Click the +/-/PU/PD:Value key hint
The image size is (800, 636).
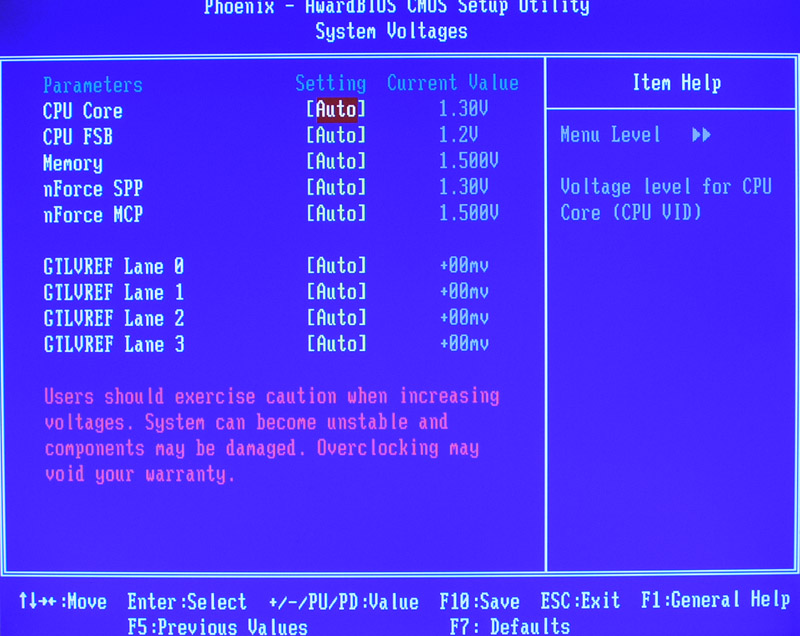pyautogui.click(x=343, y=602)
